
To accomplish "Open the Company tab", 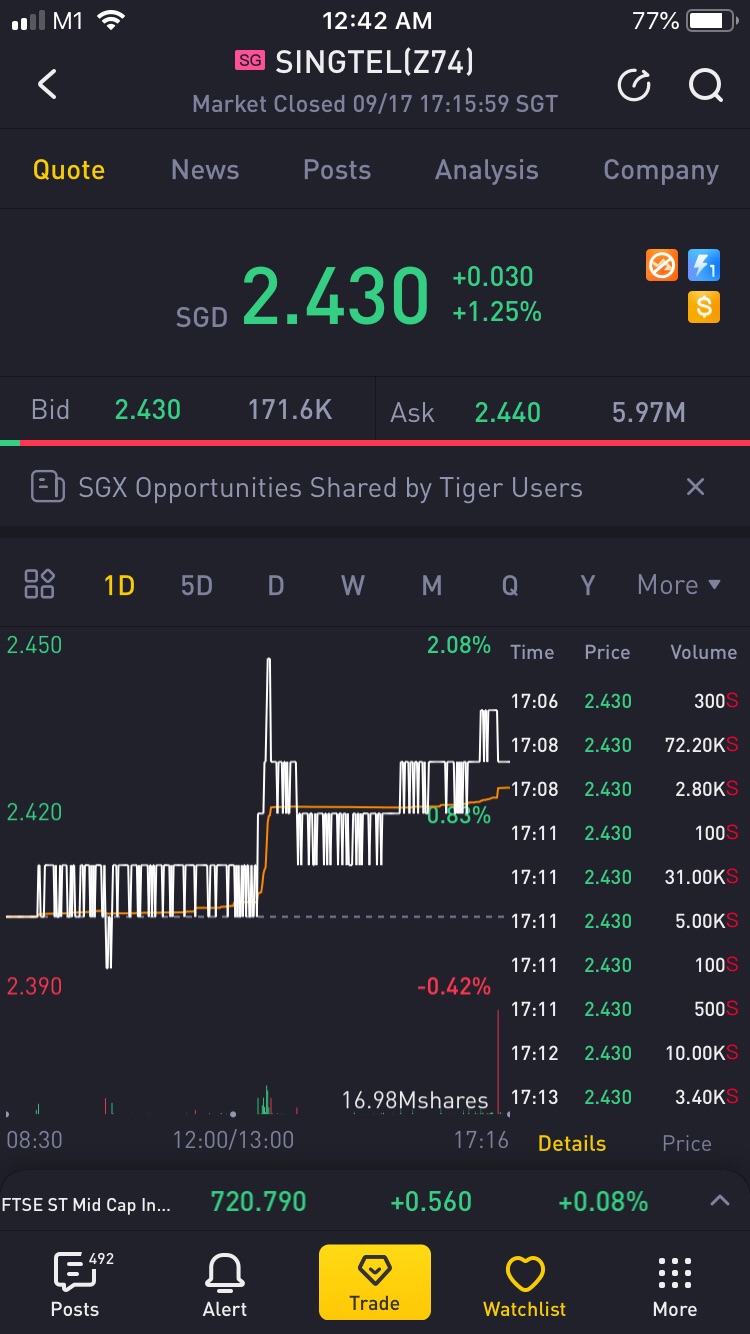I will (661, 170).
